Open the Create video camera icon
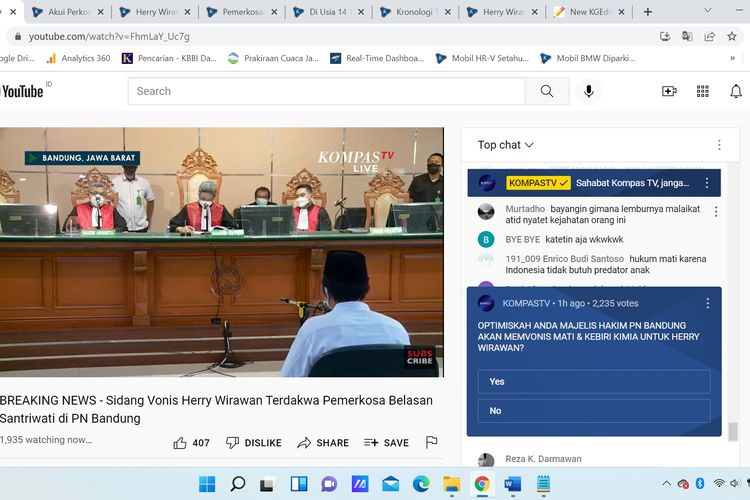This screenshot has width=750, height=500. click(669, 91)
